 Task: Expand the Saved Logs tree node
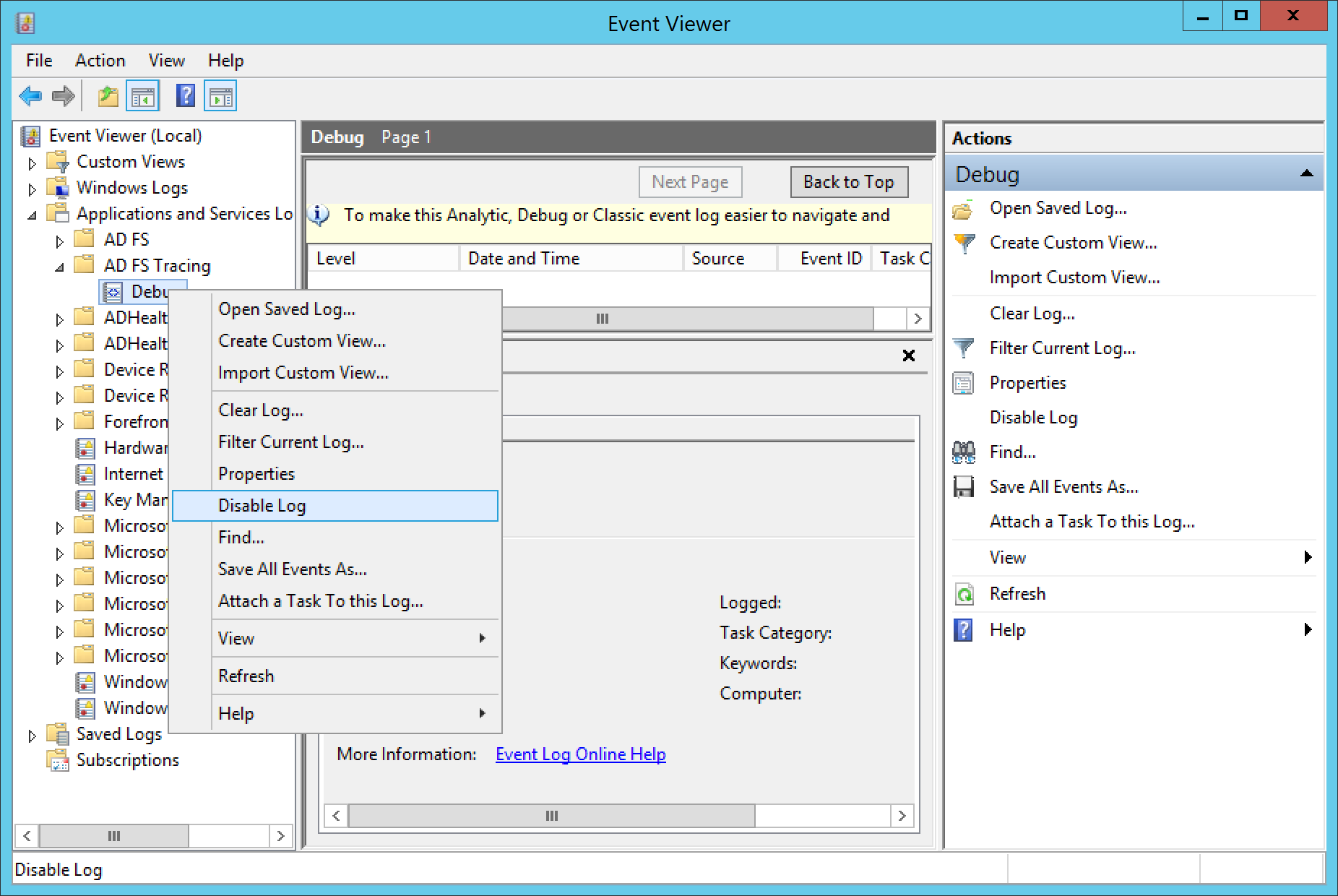pyautogui.click(x=32, y=736)
